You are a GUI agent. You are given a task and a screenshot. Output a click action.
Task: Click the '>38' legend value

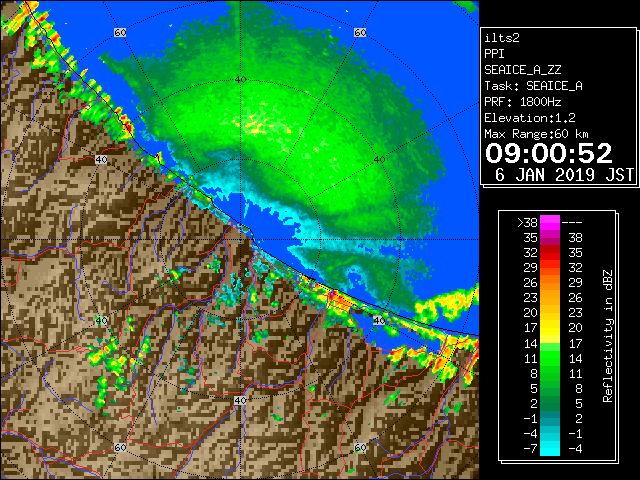527,223
